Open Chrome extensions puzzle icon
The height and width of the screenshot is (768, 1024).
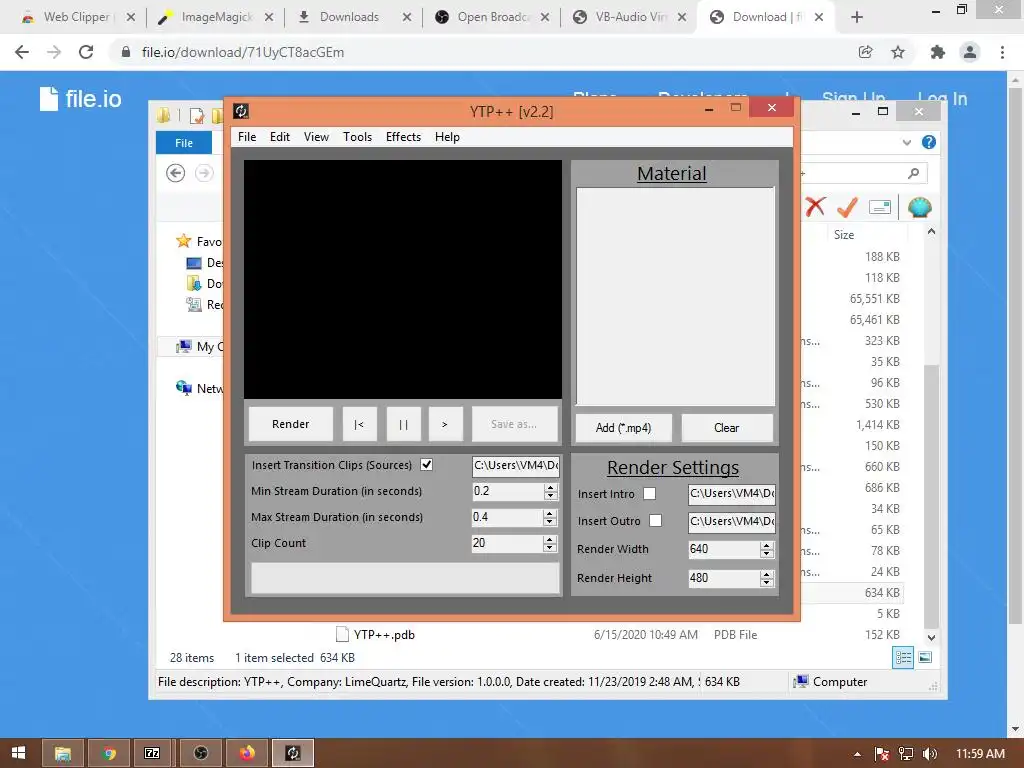tap(938, 52)
